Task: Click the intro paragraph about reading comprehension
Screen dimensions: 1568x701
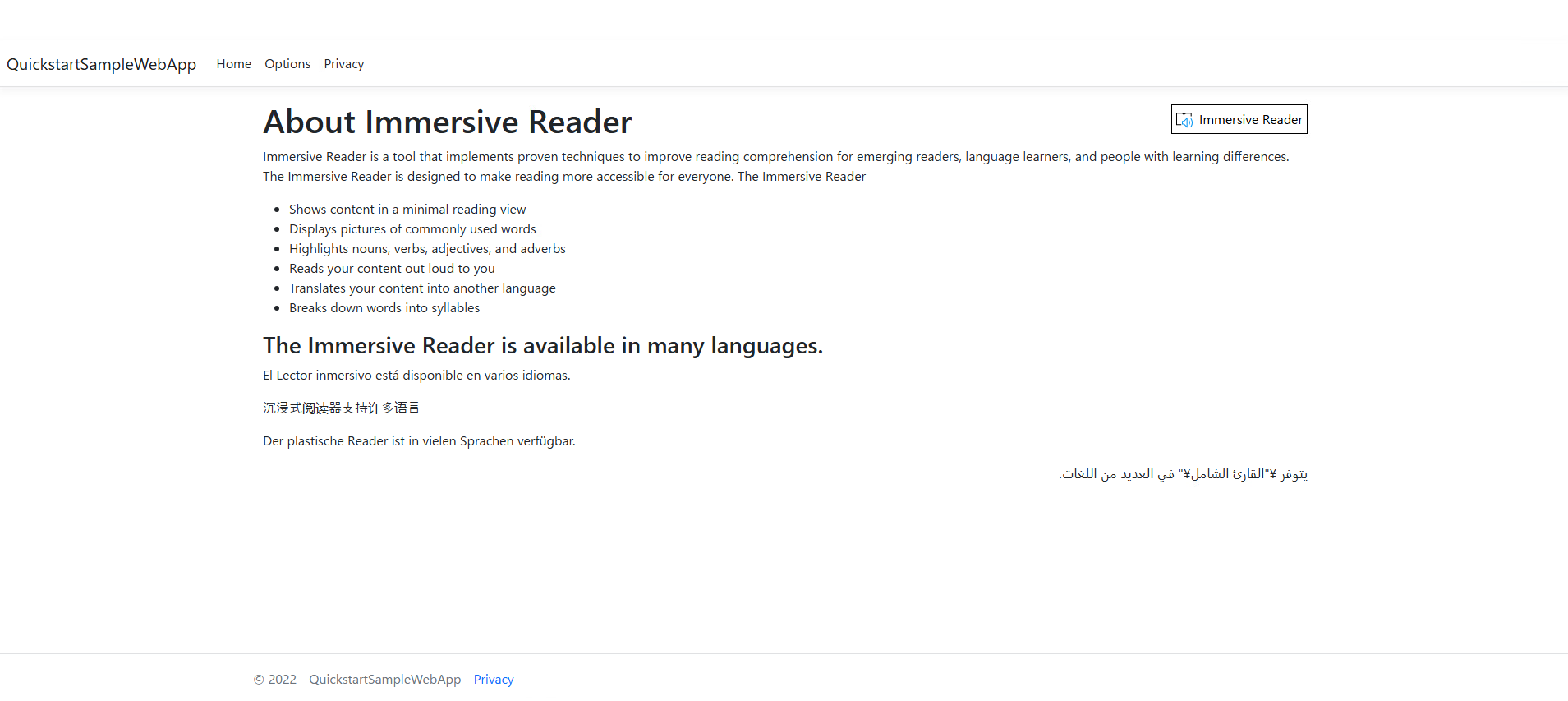Action: click(776, 167)
